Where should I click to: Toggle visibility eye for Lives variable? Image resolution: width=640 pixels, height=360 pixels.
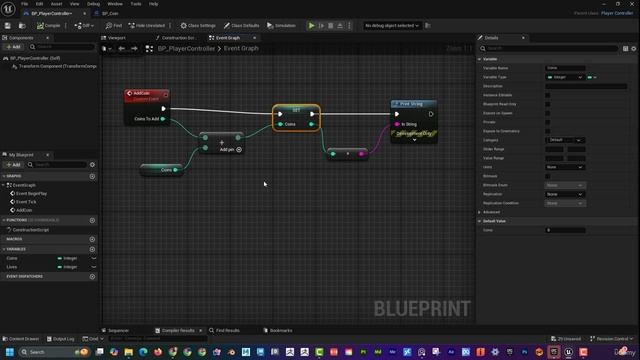tap(93, 267)
